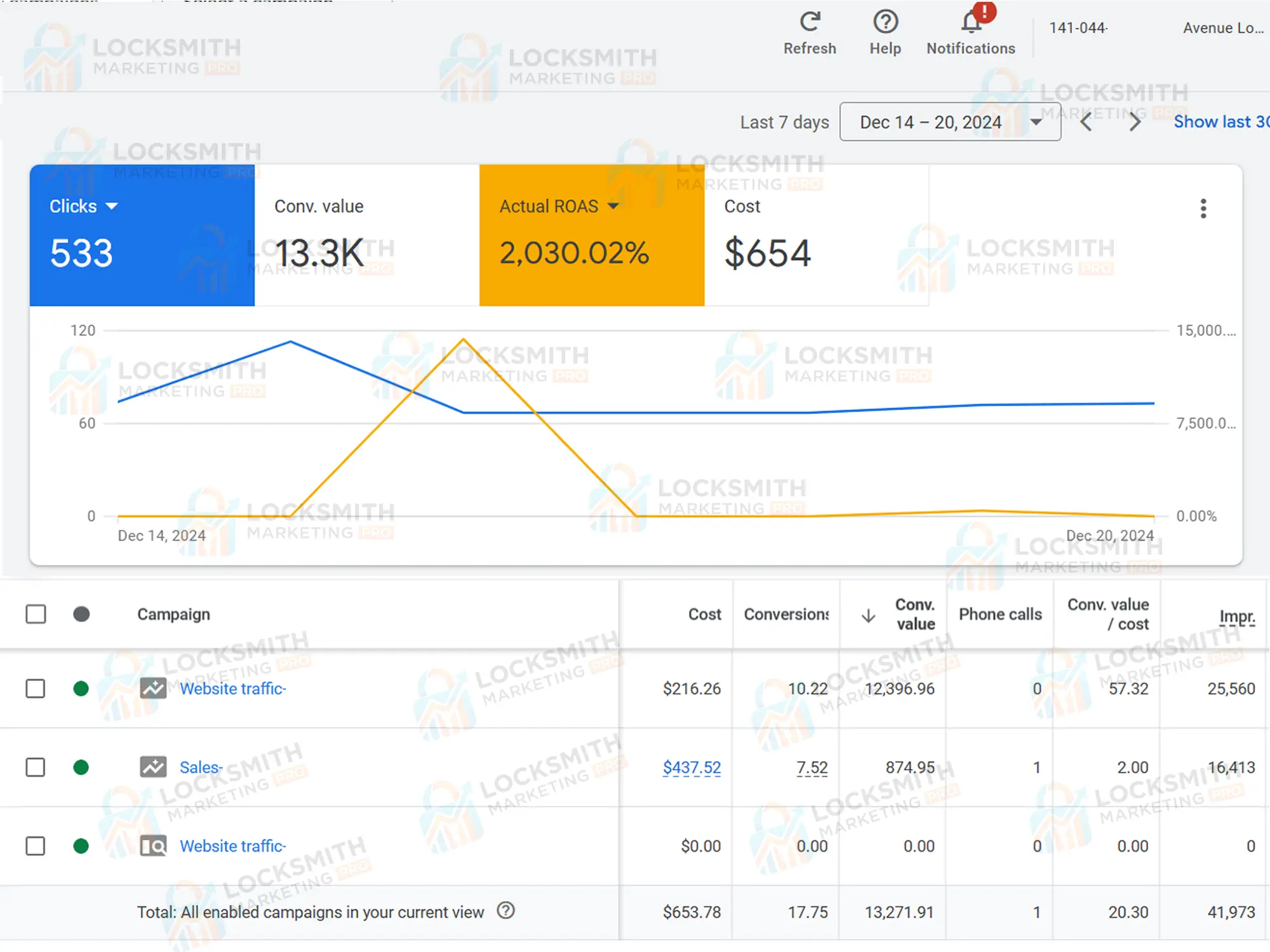
Task: Open the Notifications bell
Action: 970,22
